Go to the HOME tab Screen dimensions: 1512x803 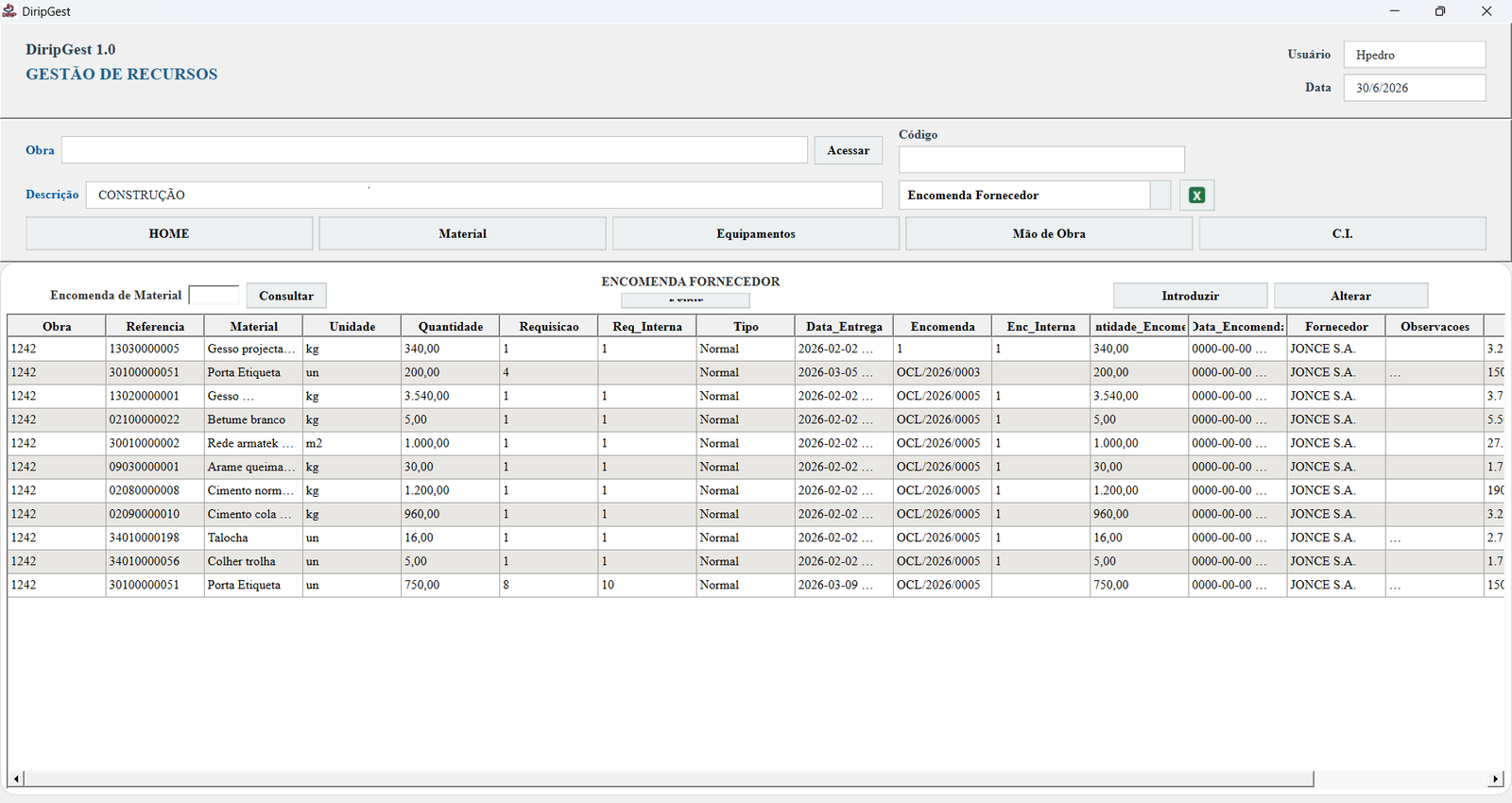(x=169, y=233)
